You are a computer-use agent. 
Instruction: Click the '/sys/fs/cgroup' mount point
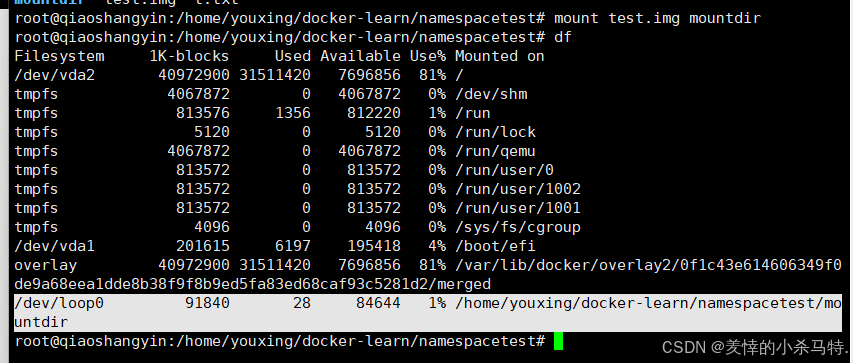(518, 227)
